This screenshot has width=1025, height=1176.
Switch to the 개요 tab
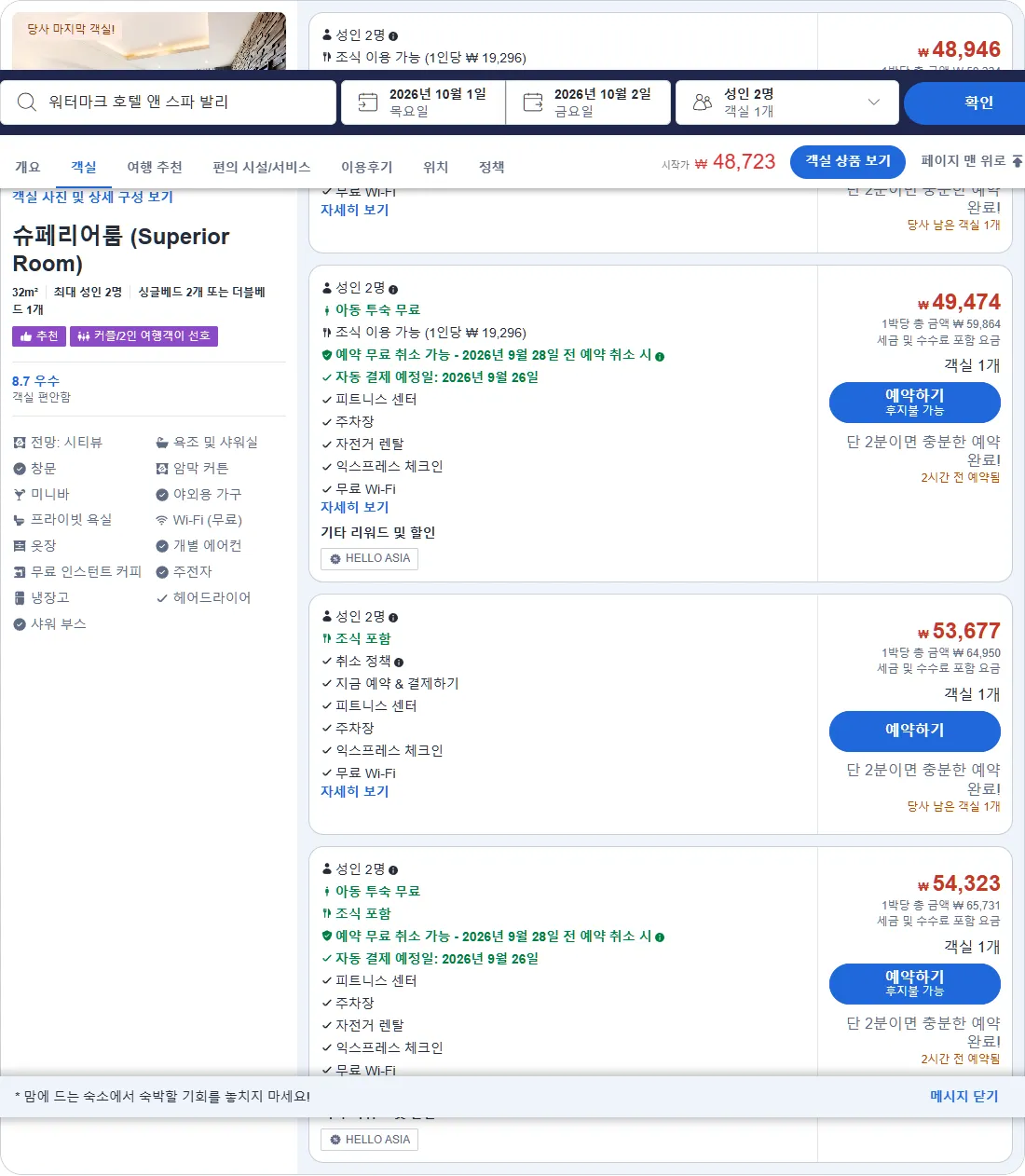tap(28, 167)
